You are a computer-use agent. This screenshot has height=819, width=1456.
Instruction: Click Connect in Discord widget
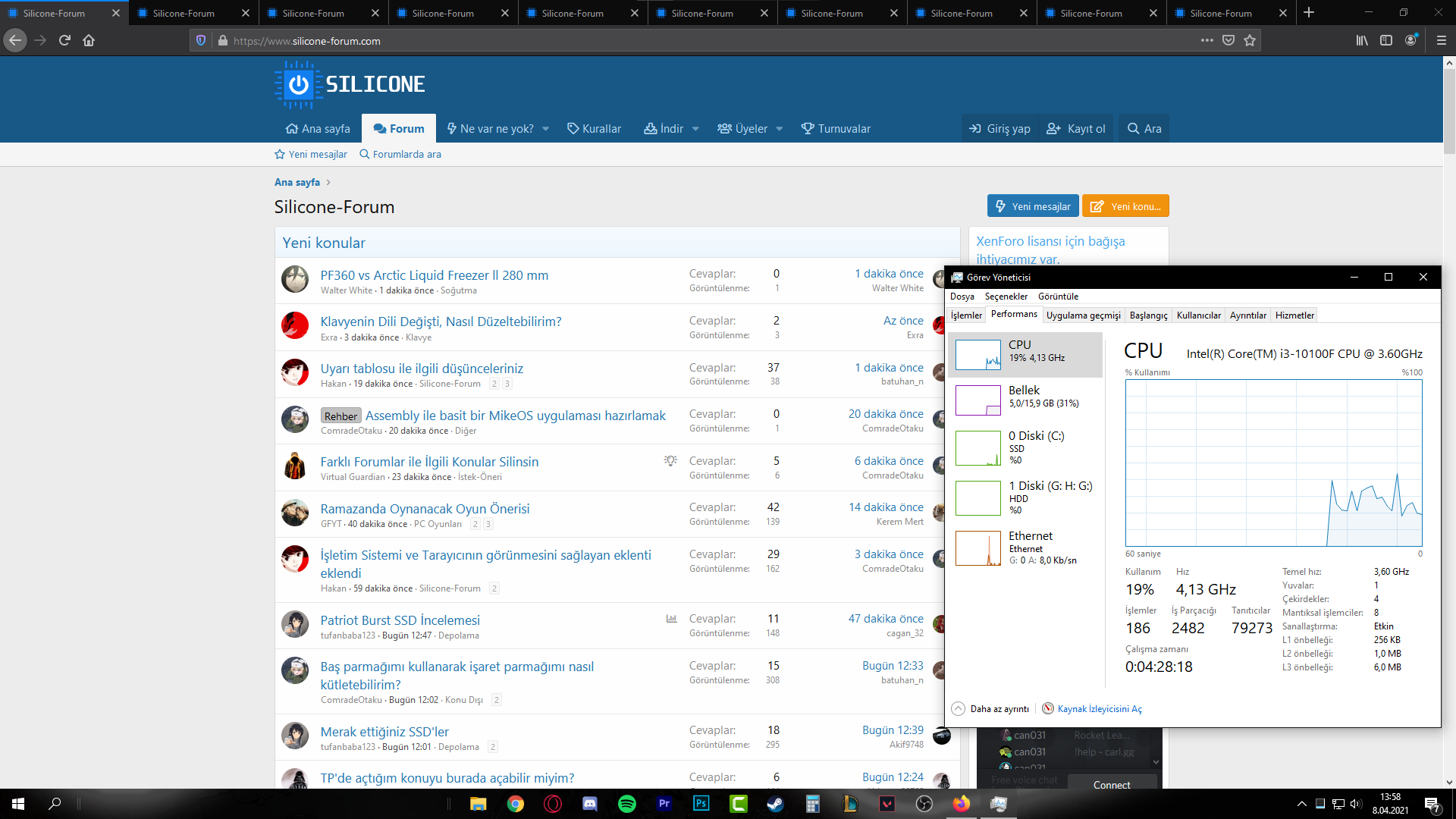coord(1112,785)
